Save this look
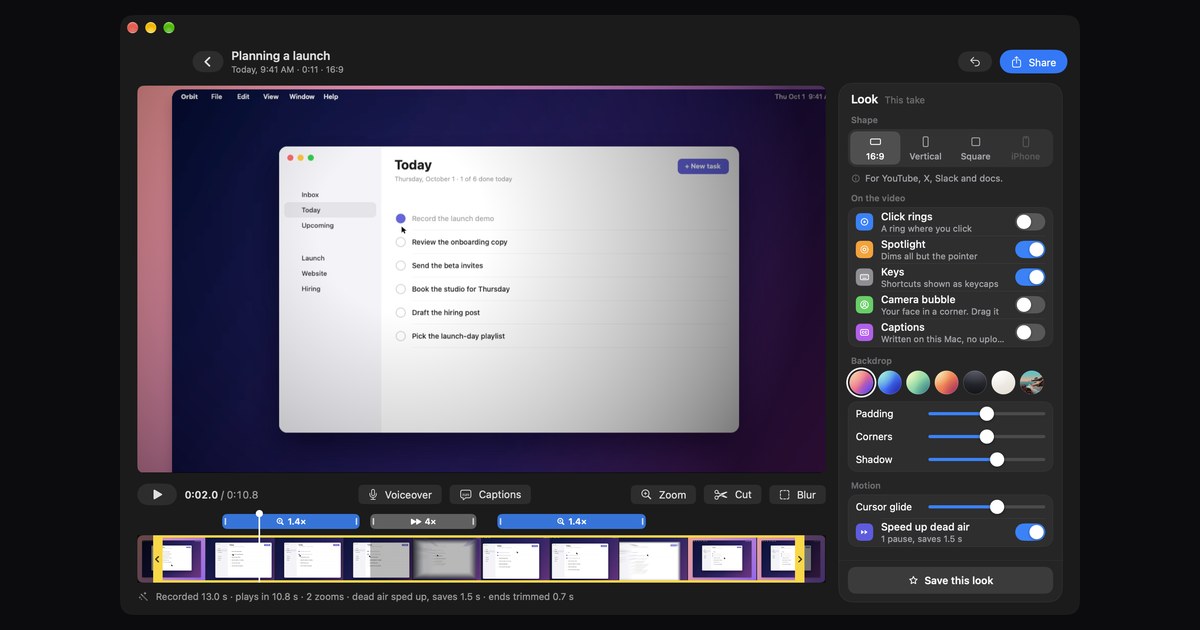The width and height of the screenshot is (1200, 630). coord(950,580)
